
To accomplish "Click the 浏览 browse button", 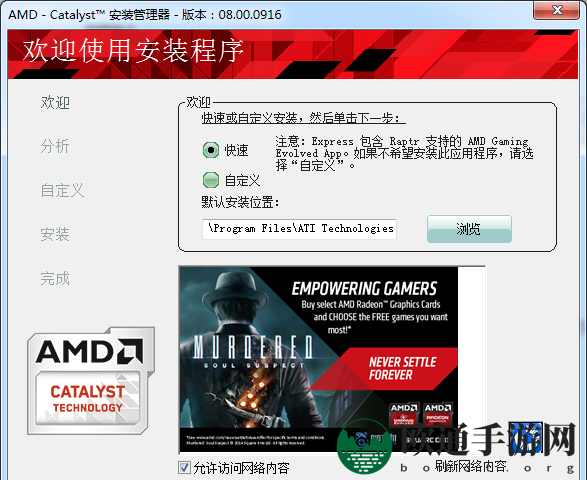I will (469, 228).
